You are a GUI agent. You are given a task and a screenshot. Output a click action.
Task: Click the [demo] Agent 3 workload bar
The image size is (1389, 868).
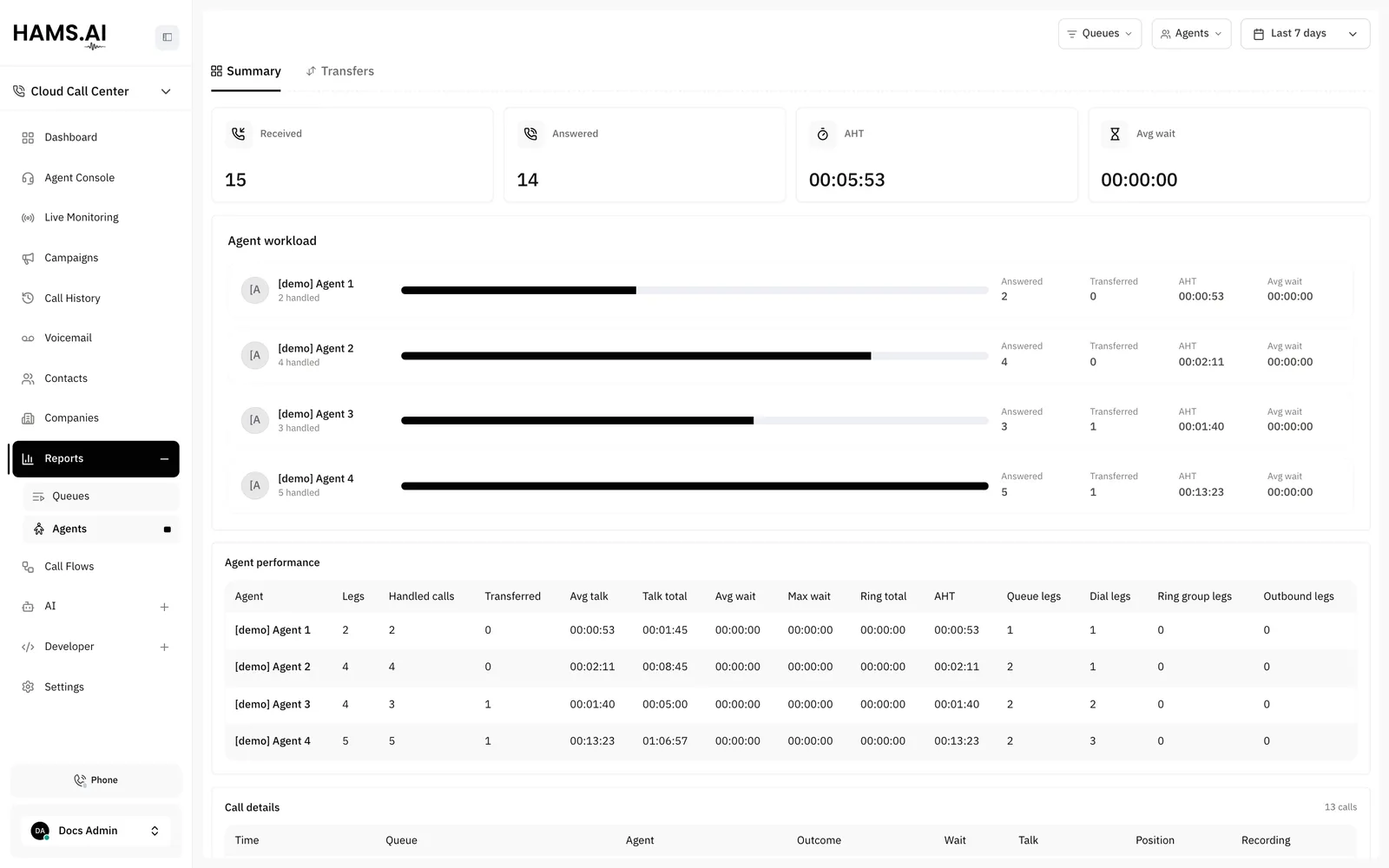point(694,420)
